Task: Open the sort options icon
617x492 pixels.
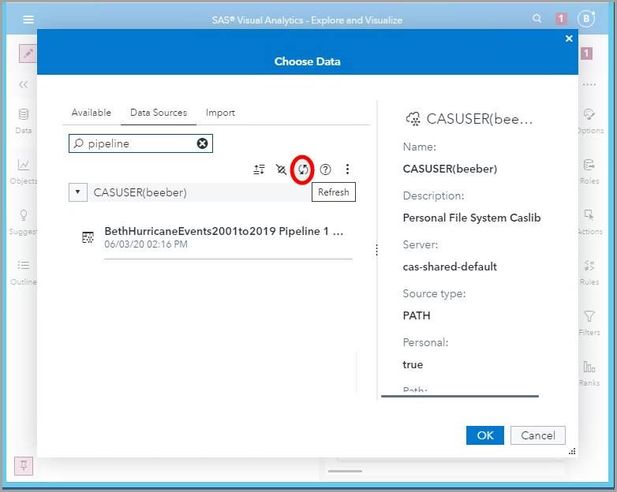Action: [259, 169]
